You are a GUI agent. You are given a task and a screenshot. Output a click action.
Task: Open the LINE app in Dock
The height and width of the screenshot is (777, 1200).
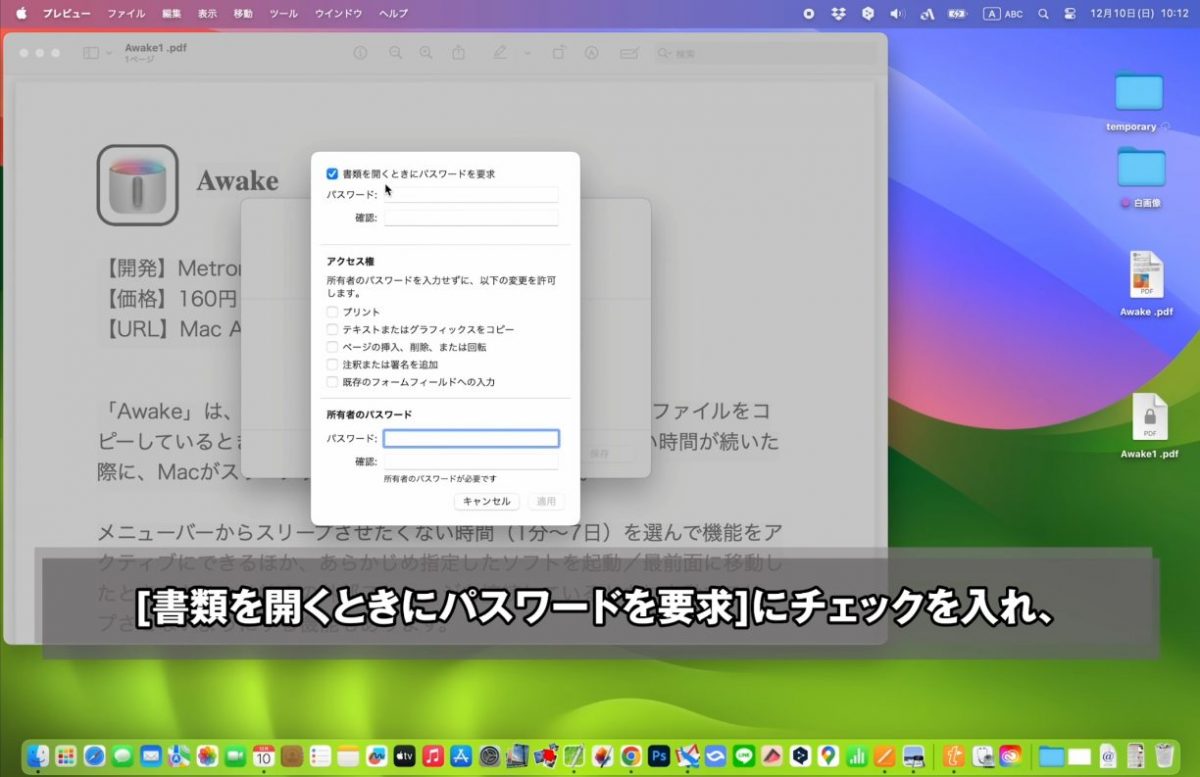744,756
